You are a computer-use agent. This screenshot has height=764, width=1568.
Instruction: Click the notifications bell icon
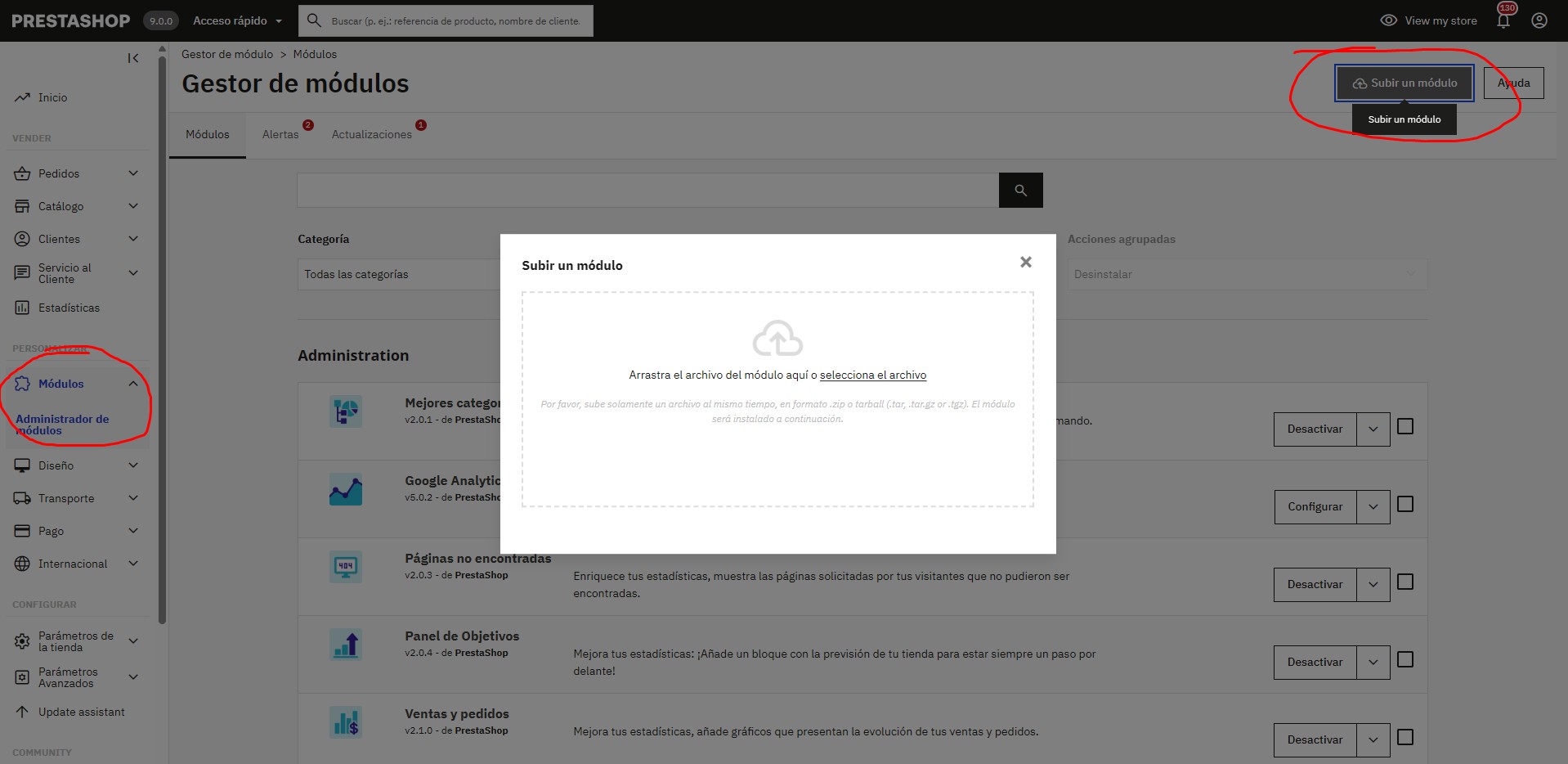pyautogui.click(x=1503, y=21)
